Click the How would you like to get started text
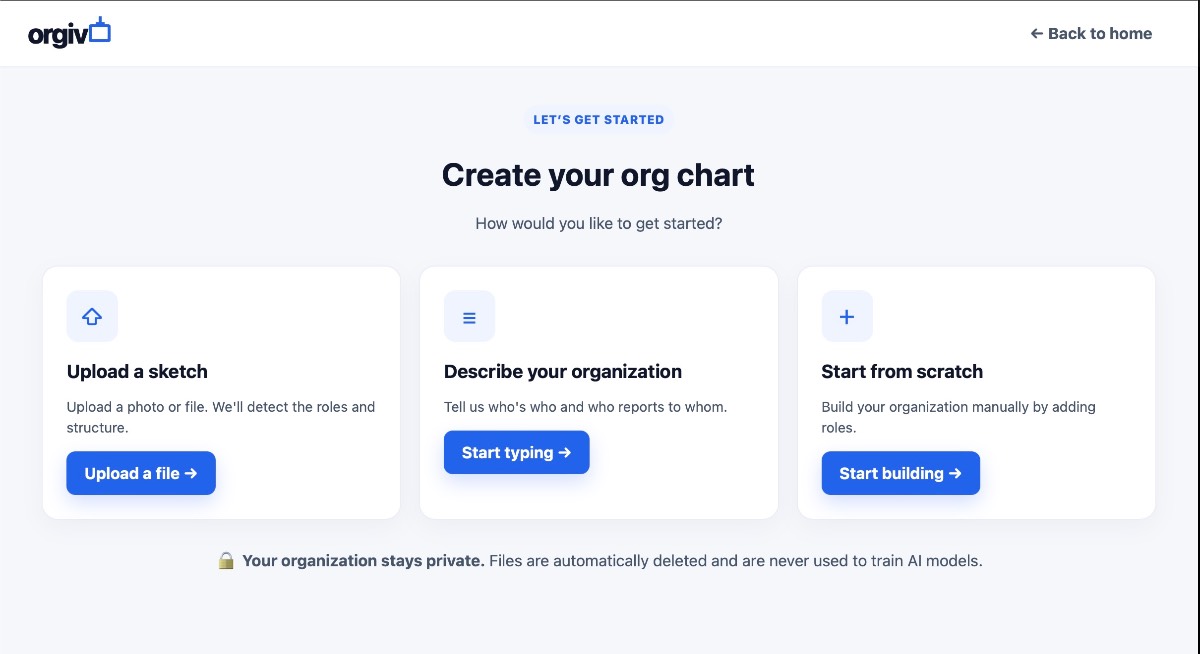The height and width of the screenshot is (654, 1200). 599,223
